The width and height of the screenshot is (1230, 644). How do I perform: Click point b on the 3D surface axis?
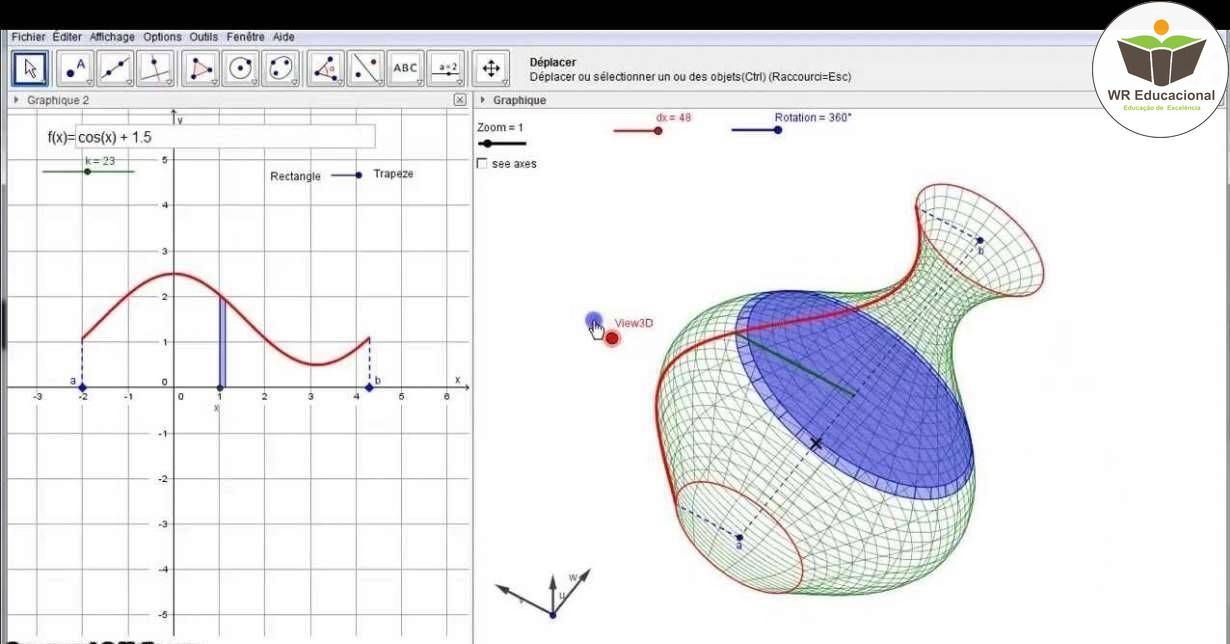point(980,240)
